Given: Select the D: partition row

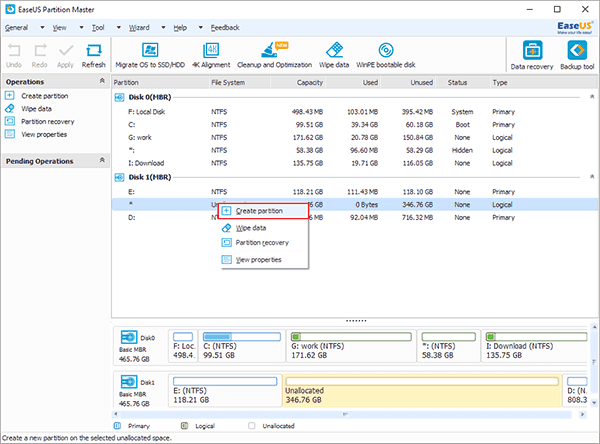Looking at the screenshot, I should (355, 217).
